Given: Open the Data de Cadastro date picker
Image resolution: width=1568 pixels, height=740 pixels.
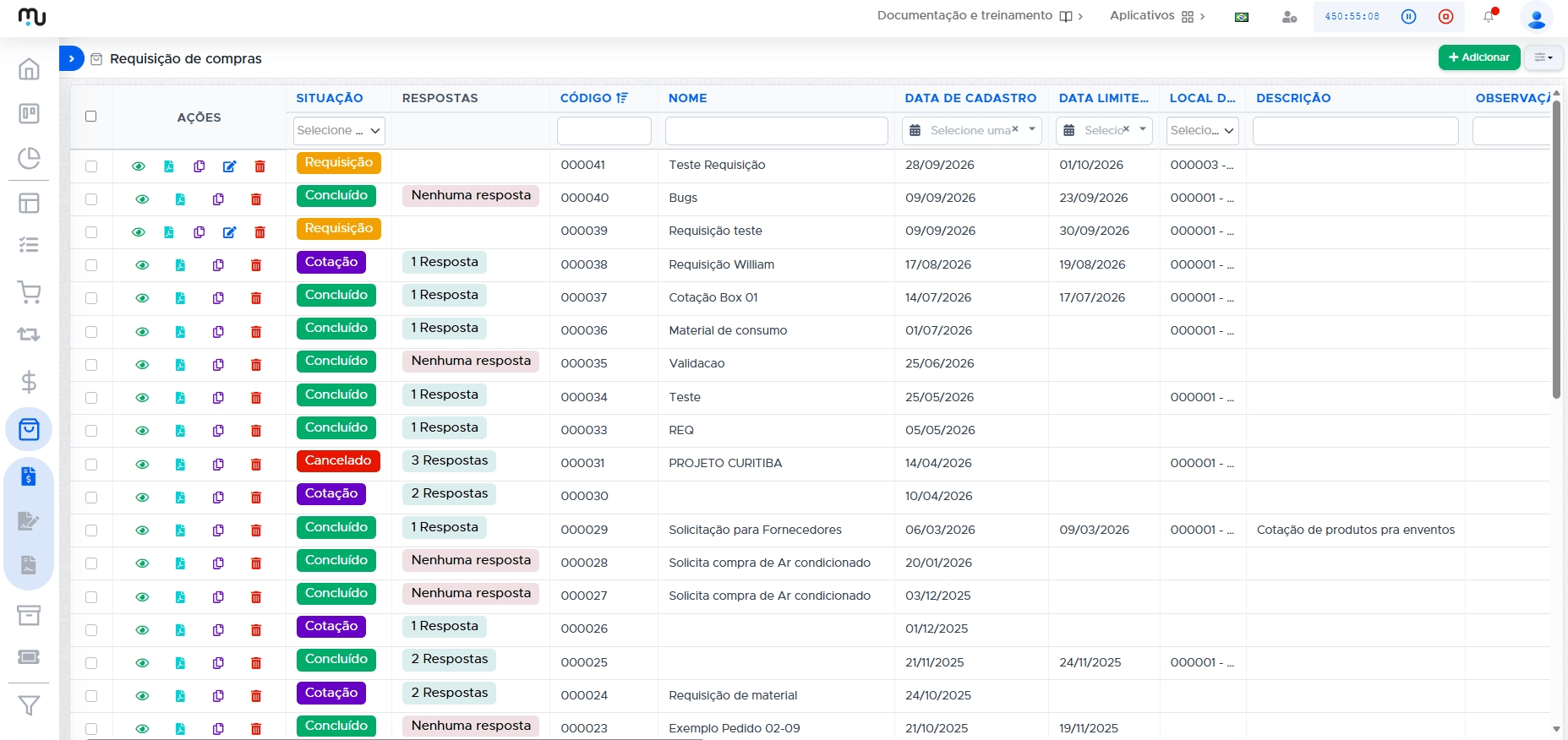Looking at the screenshot, I should (972, 131).
